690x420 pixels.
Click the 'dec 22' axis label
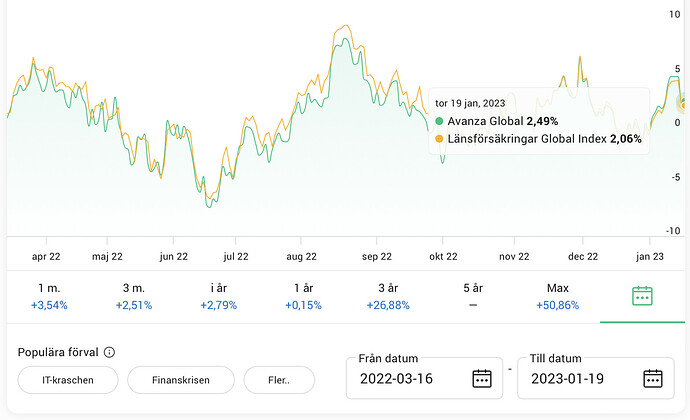click(583, 257)
